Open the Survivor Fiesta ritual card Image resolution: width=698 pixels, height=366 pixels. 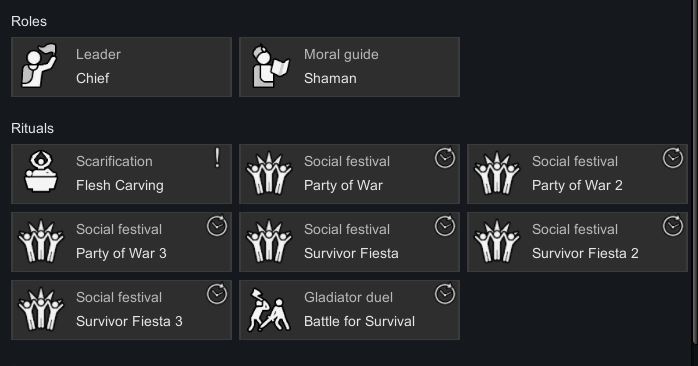click(349, 242)
